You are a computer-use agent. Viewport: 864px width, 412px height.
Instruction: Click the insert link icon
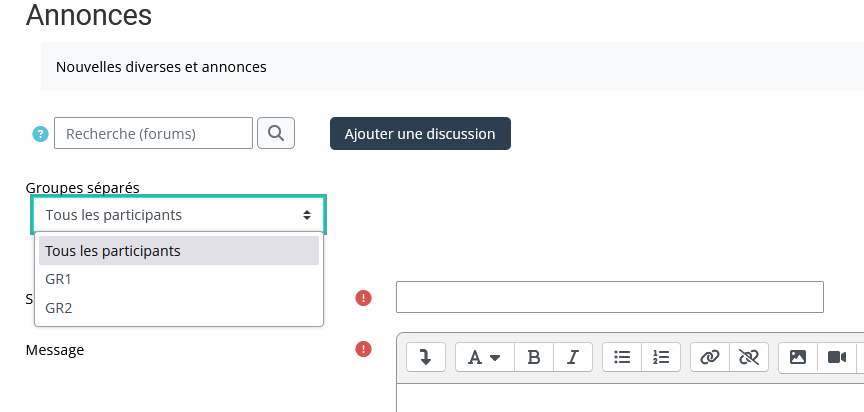pyautogui.click(x=710, y=357)
